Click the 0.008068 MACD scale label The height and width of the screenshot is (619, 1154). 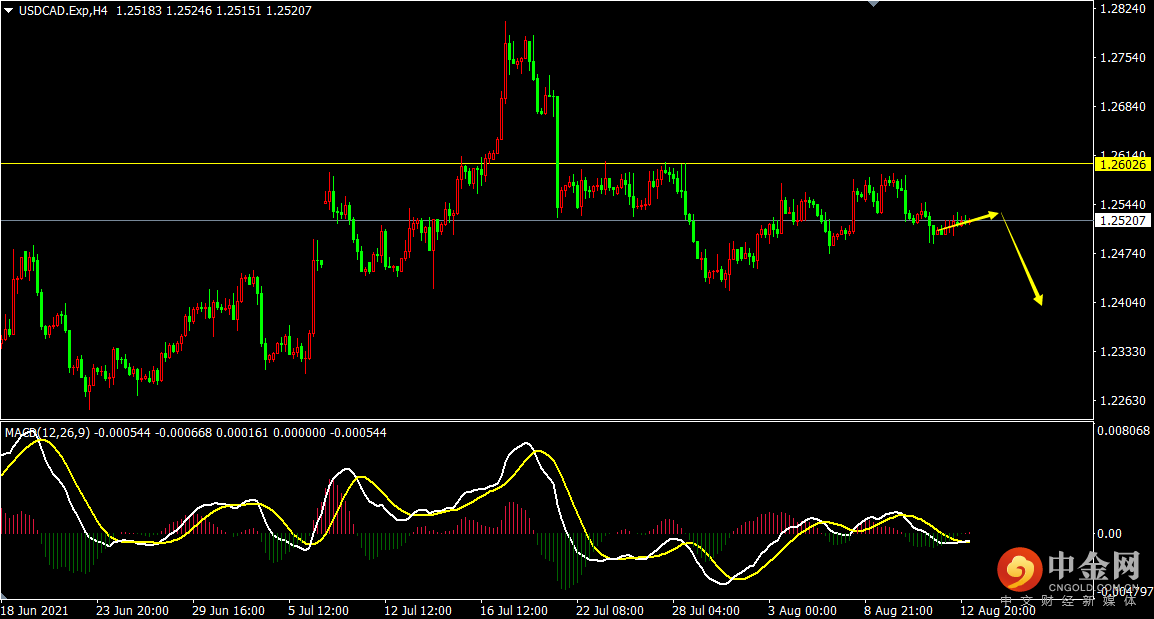point(1123,431)
